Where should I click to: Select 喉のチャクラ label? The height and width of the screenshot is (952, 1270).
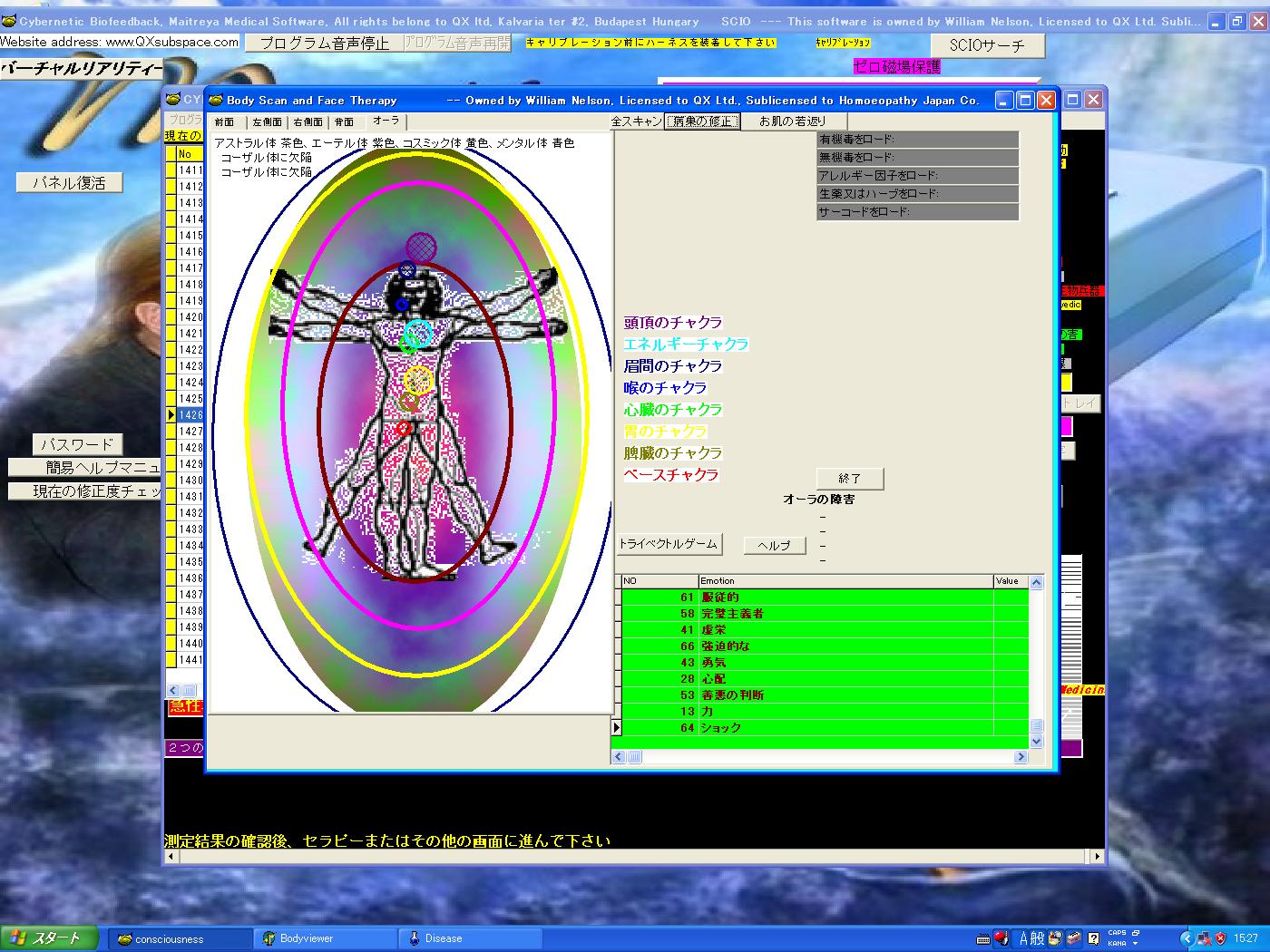click(x=665, y=388)
